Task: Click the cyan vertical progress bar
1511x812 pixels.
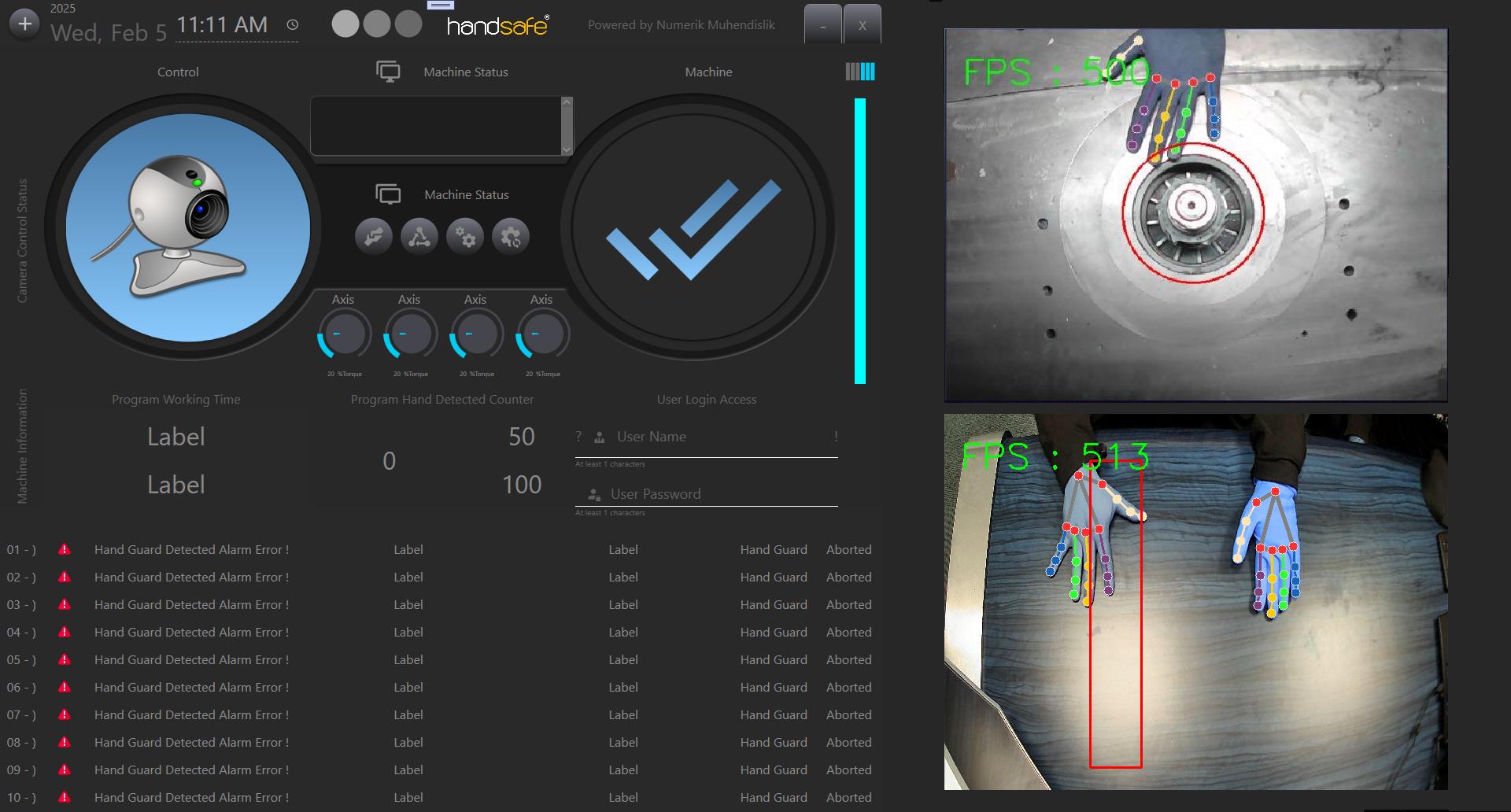Action: (x=860, y=241)
